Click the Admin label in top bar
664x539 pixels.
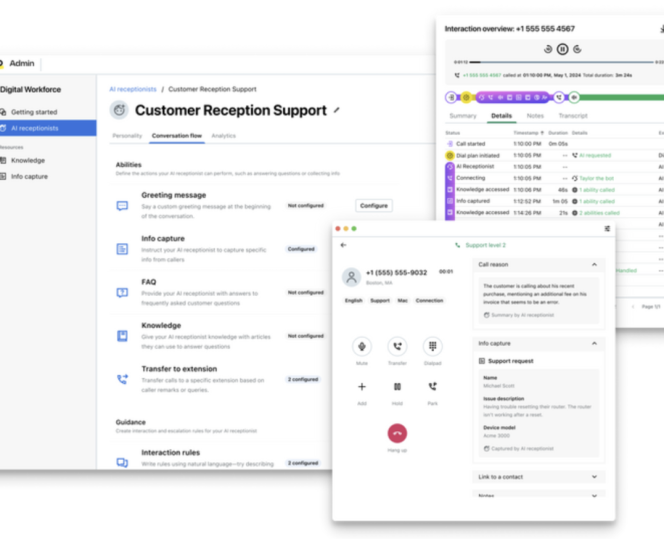coord(22,64)
